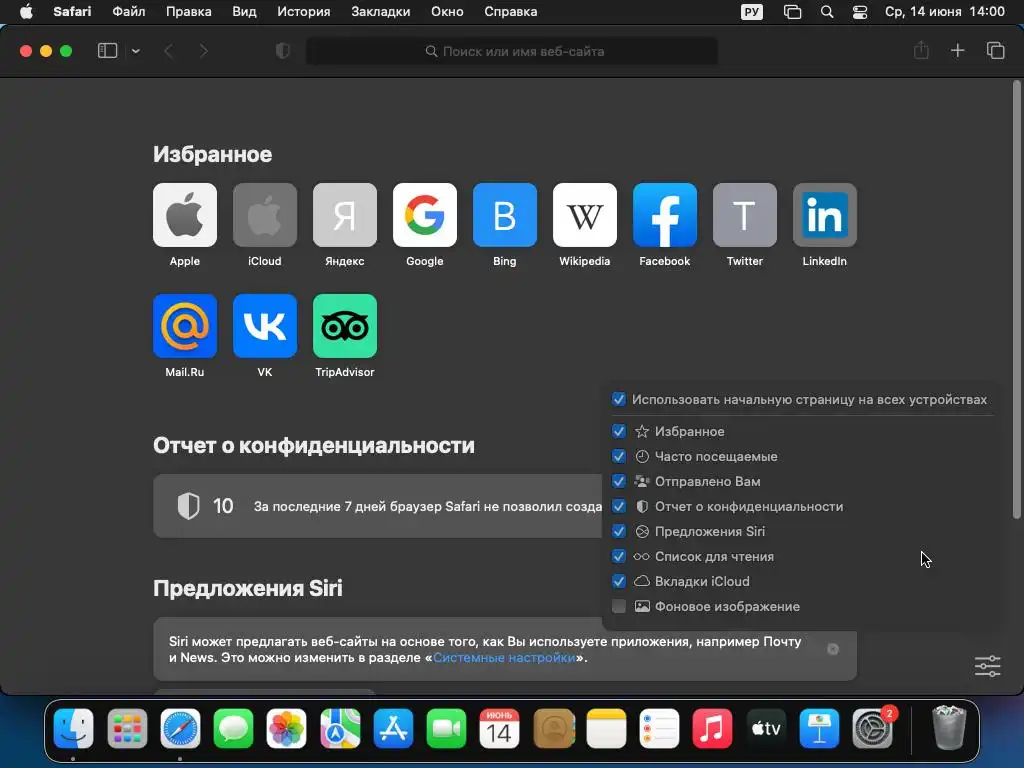Screen dimensions: 1024x768
Task: Switch the РУ input source
Action: click(752, 12)
